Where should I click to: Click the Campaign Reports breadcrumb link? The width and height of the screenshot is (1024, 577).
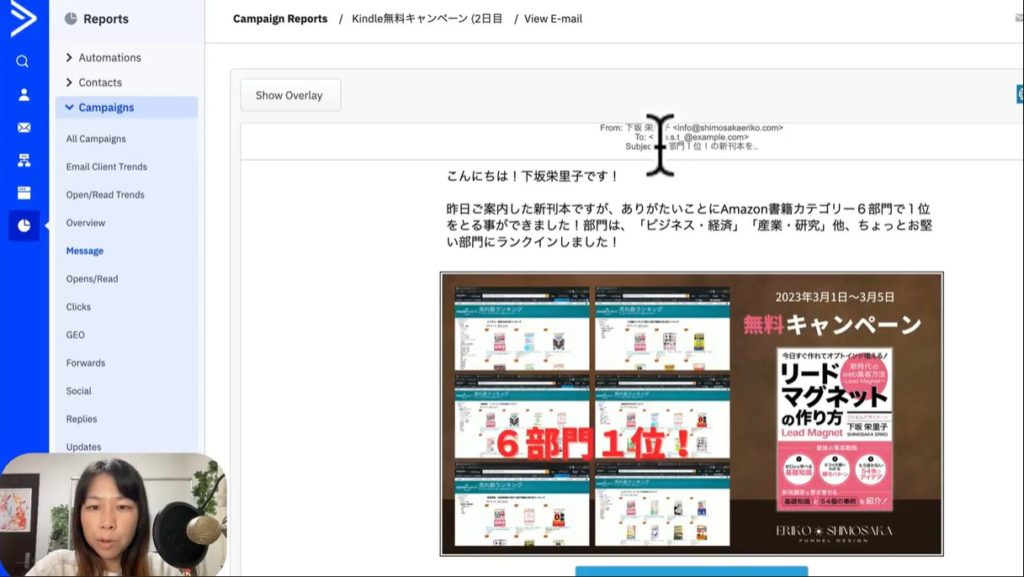(x=280, y=19)
